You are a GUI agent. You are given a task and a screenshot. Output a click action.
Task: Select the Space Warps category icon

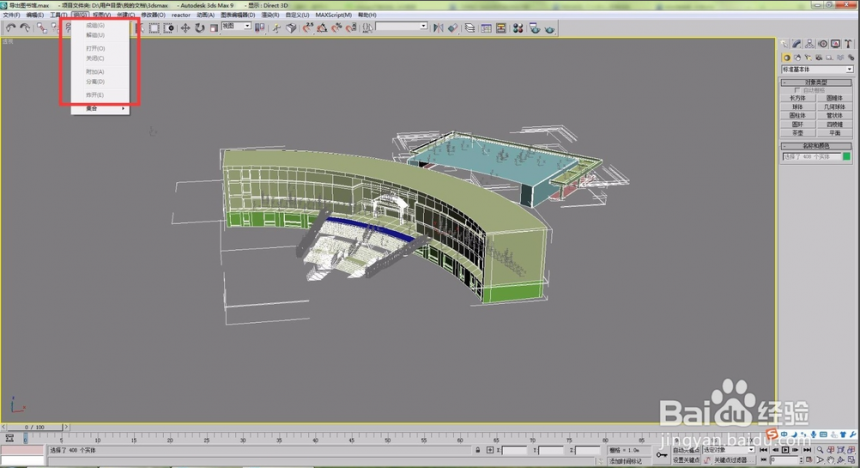840,58
